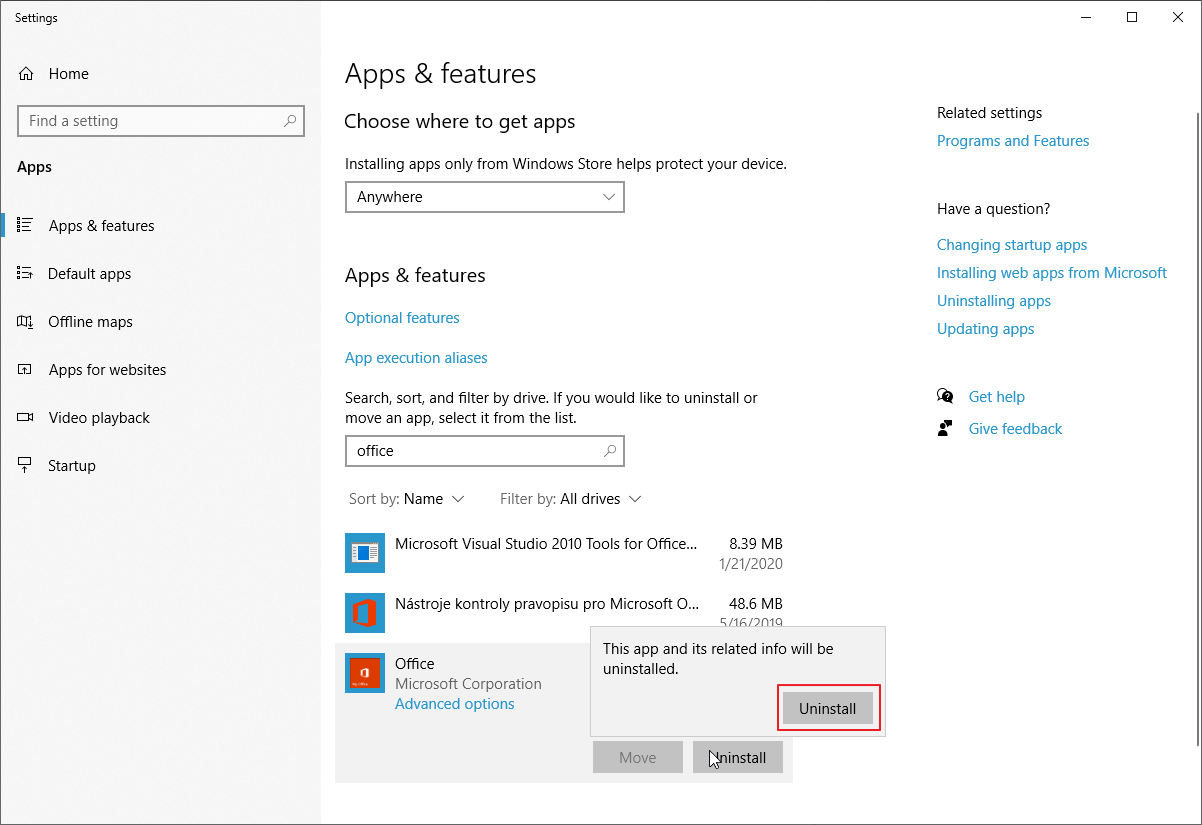Click the Find a setting search field

161,121
